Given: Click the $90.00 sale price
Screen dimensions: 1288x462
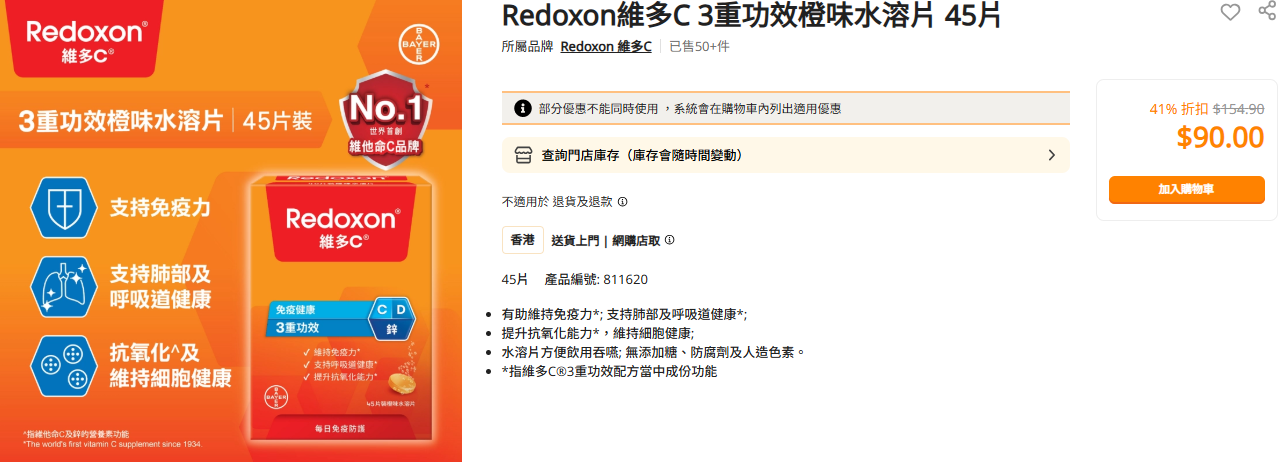Looking at the screenshot, I should pyautogui.click(x=1220, y=138).
